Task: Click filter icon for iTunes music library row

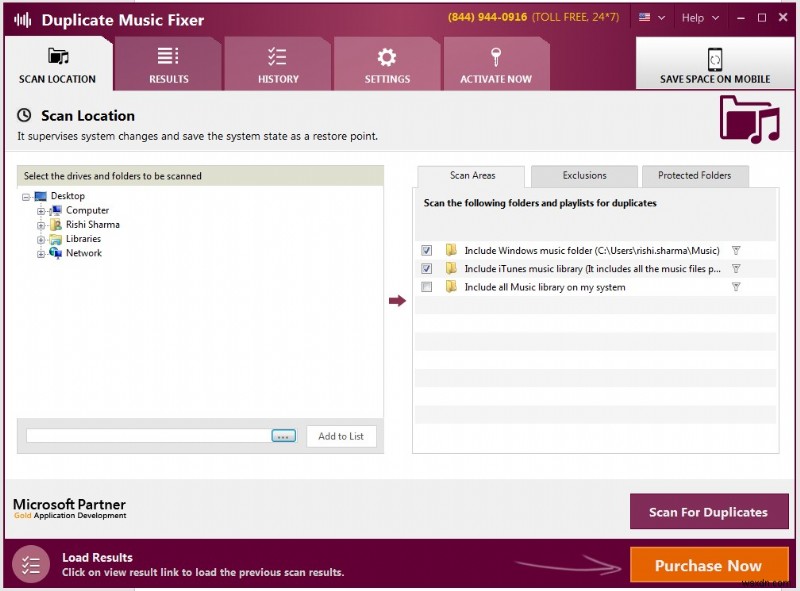Action: [x=736, y=269]
